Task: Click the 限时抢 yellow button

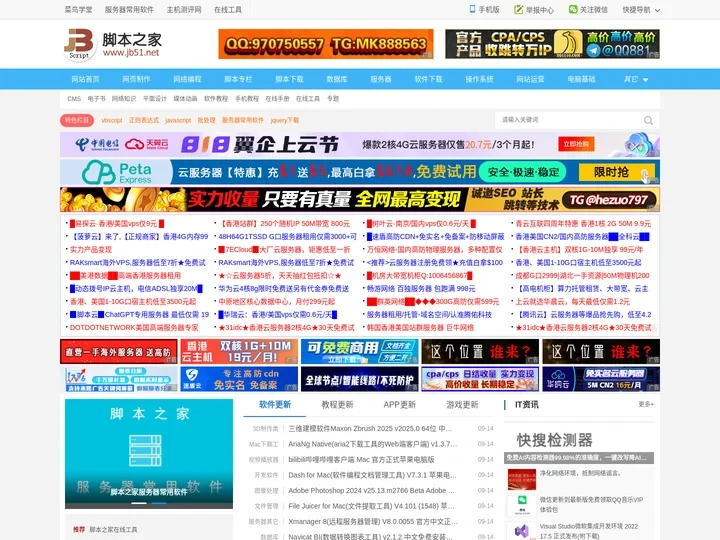Action: (x=617, y=172)
